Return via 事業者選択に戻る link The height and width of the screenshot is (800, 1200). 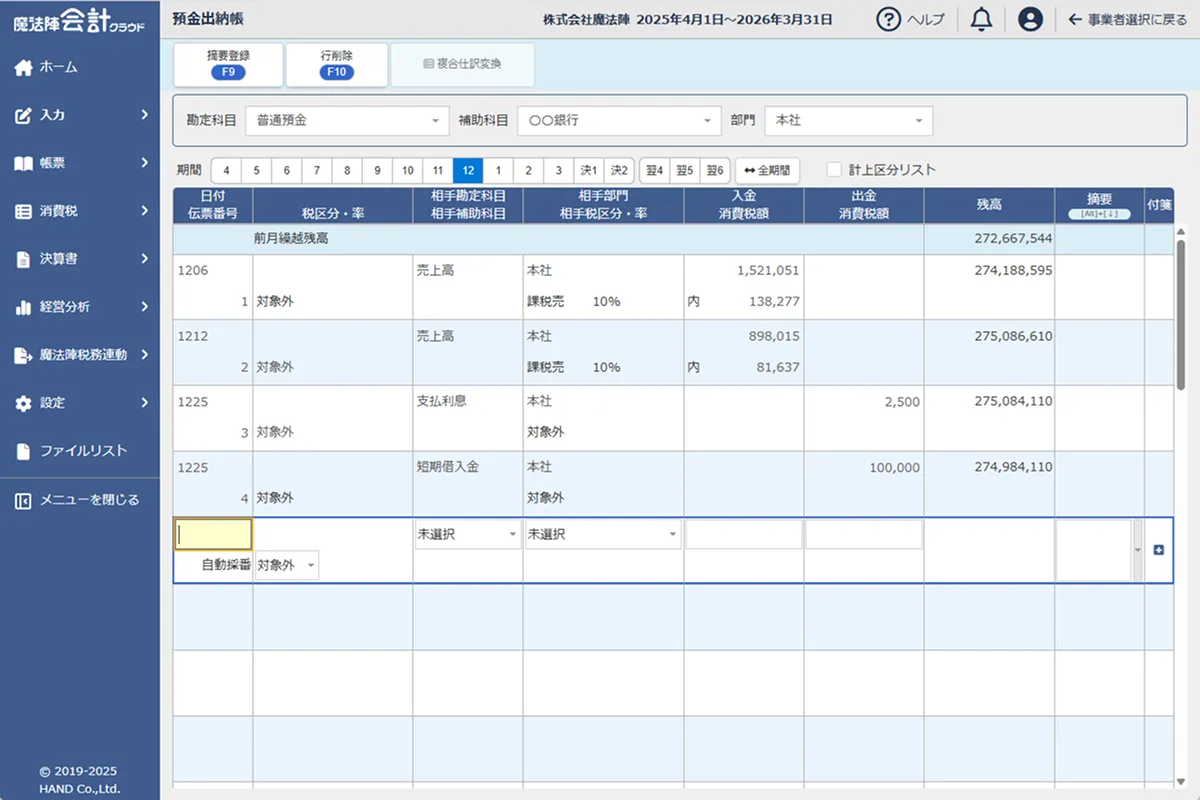click(1127, 19)
